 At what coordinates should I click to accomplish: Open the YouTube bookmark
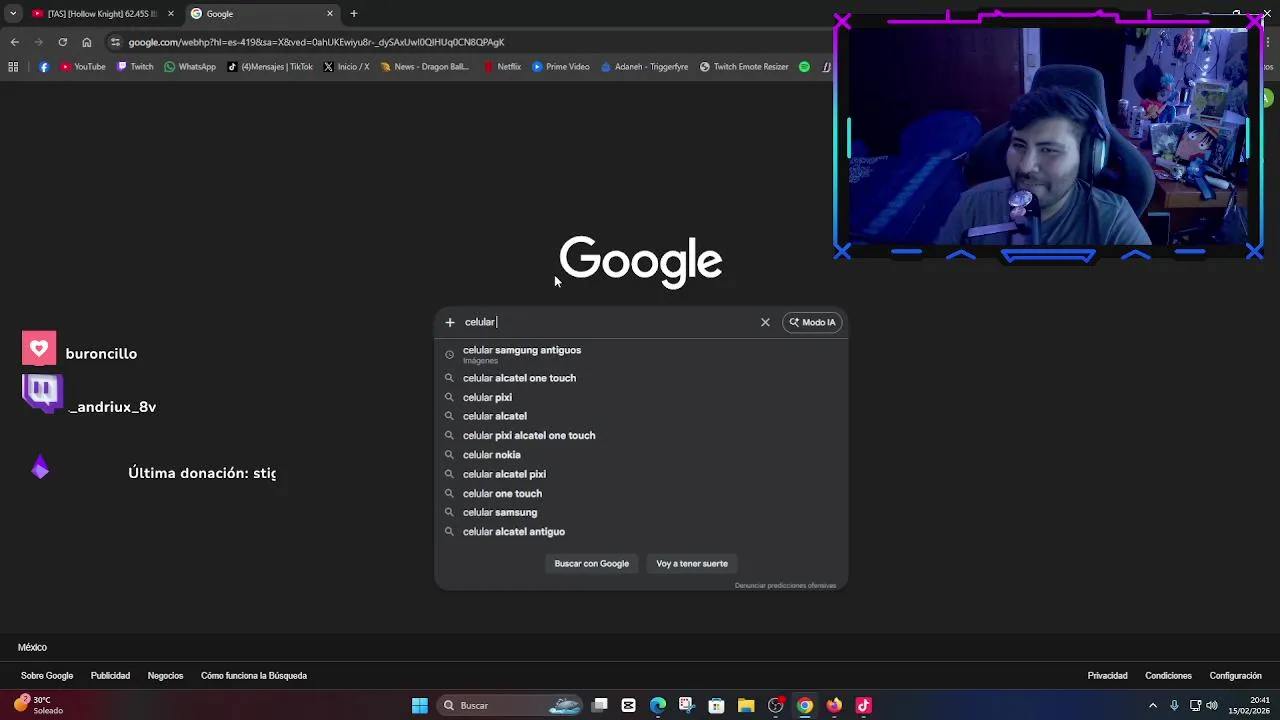(x=83, y=67)
